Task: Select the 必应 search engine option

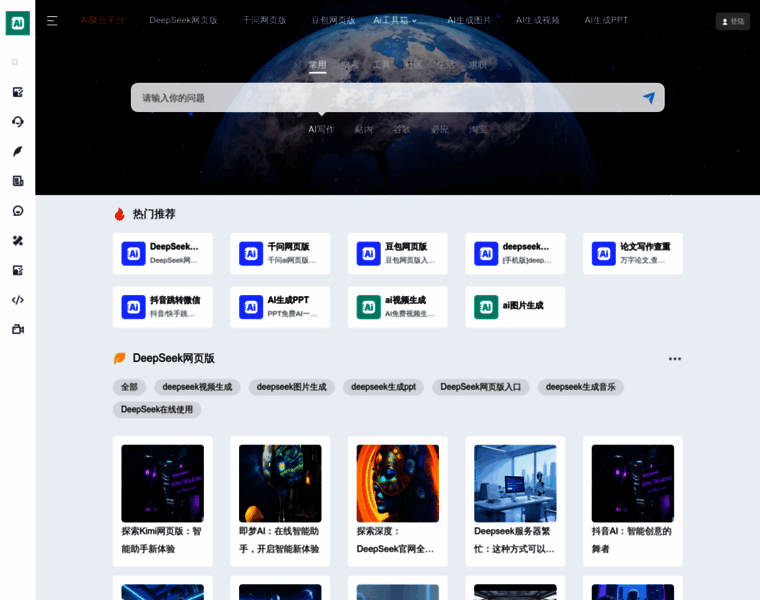Action: click(440, 129)
